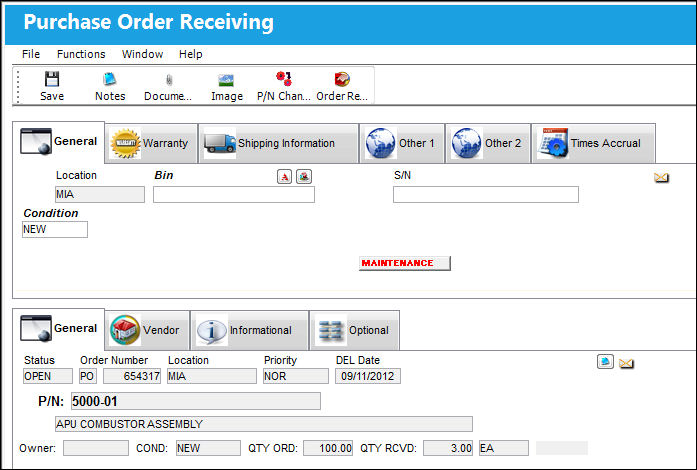Switch to the Warranty tab
This screenshot has height=470, width=697.
pyautogui.click(x=151, y=143)
